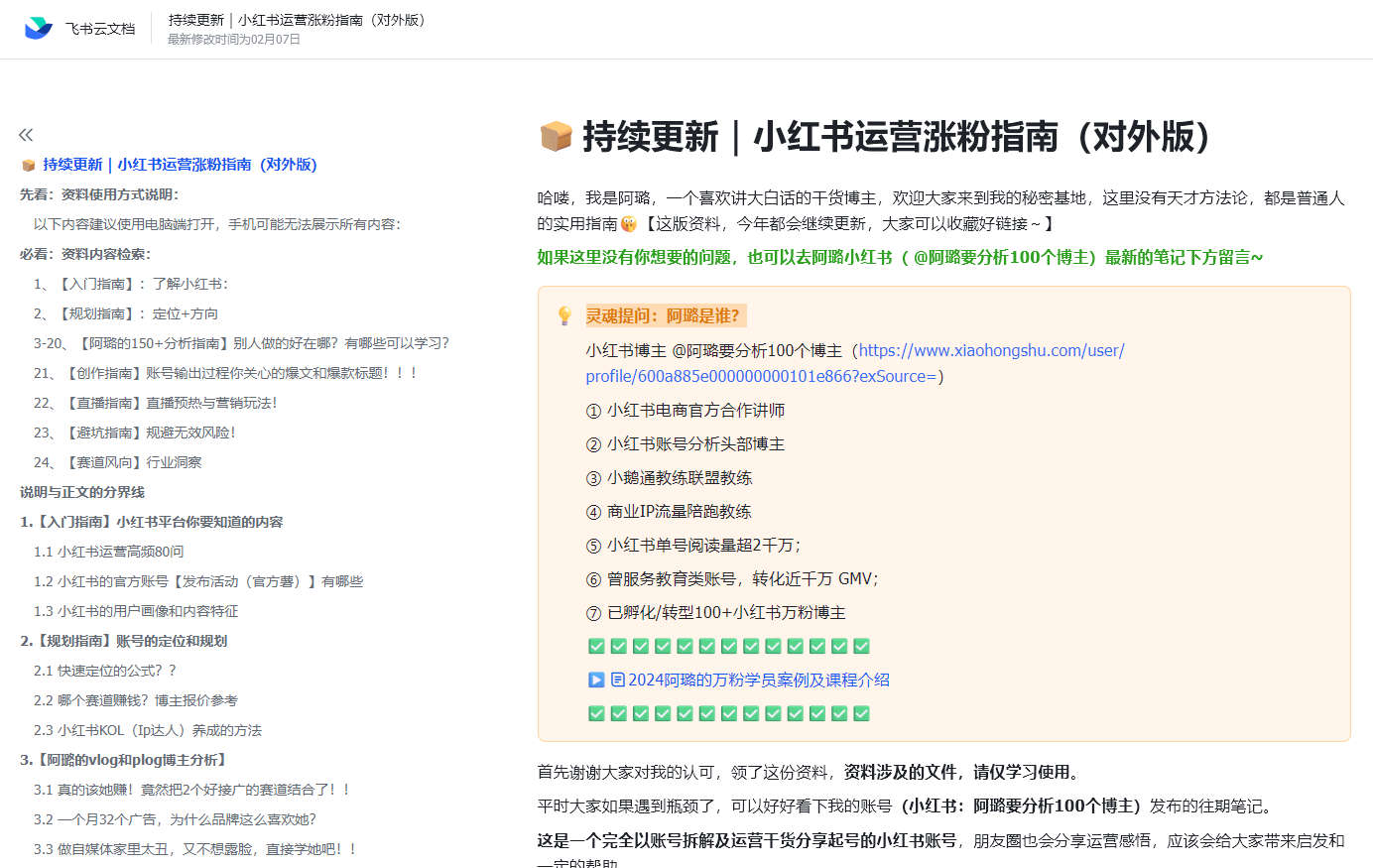Click the lightbulb icon in callout box
Screen dimensions: 1373x868
pyautogui.click(x=564, y=315)
